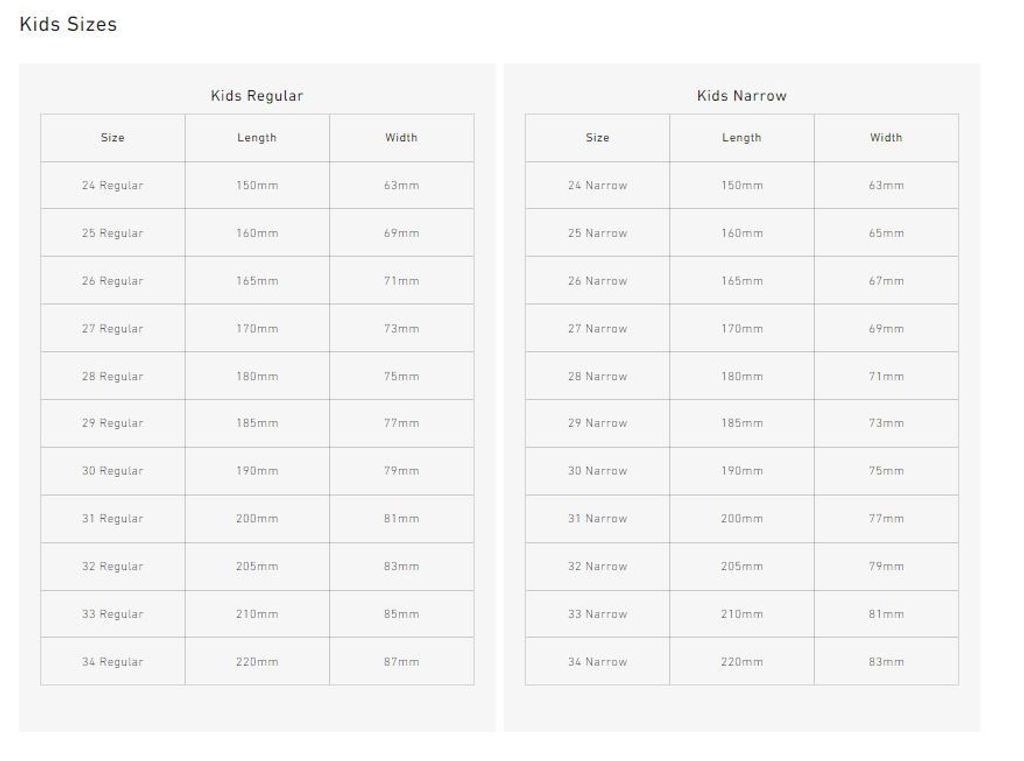
Task: Click the Width header in Kids Regular
Action: point(401,138)
